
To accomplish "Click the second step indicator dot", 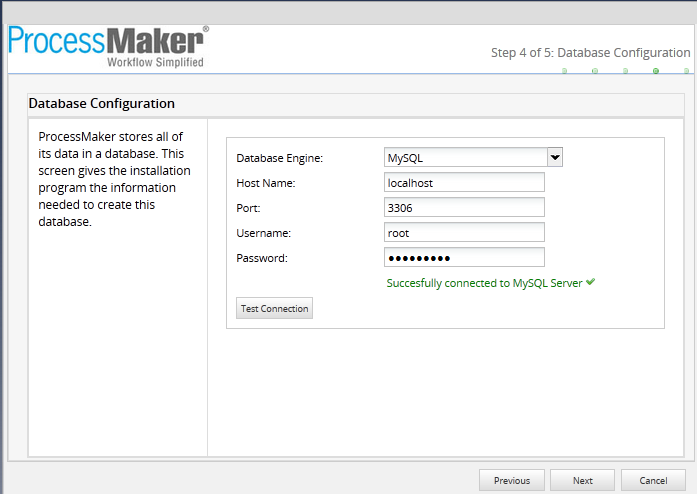I will (x=594, y=71).
